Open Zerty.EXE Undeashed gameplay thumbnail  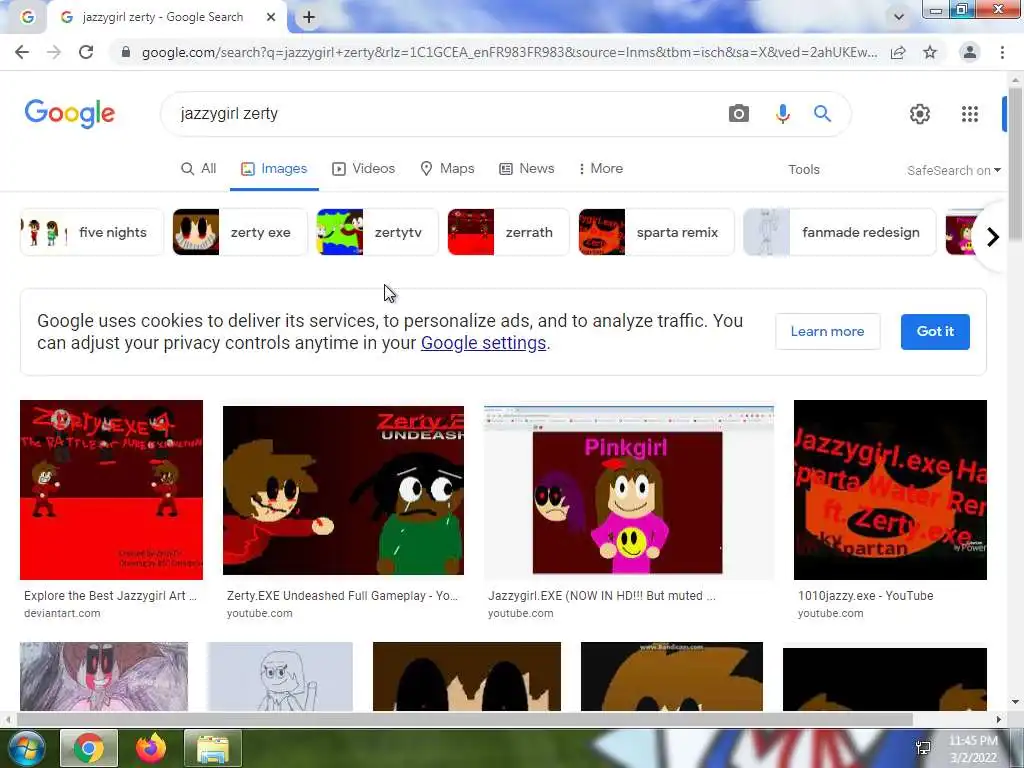(344, 490)
